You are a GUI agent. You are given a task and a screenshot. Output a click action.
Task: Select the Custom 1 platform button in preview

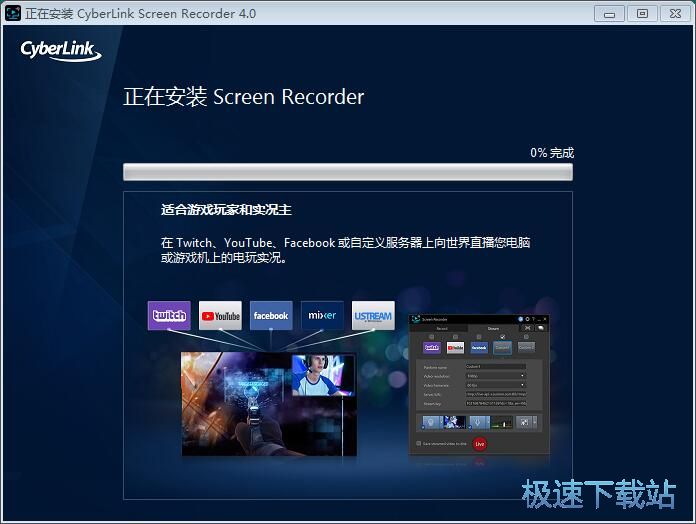point(502,347)
